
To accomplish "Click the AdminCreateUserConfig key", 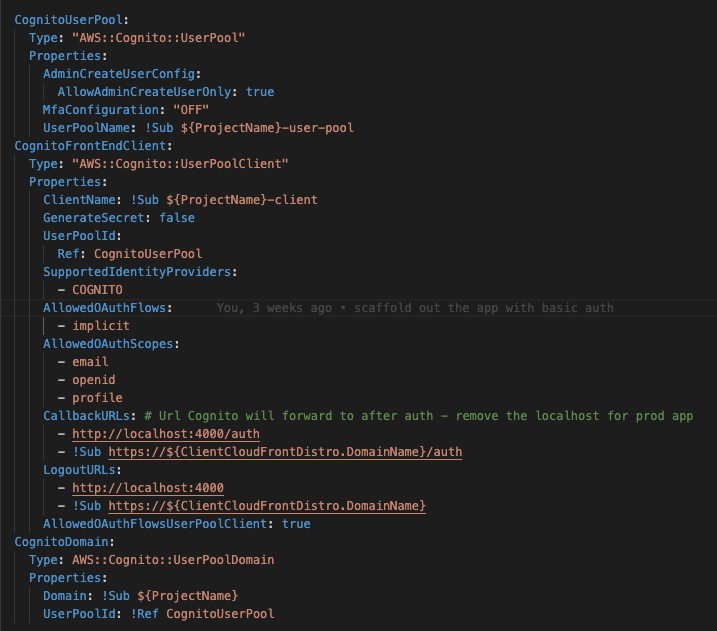I will (x=119, y=74).
